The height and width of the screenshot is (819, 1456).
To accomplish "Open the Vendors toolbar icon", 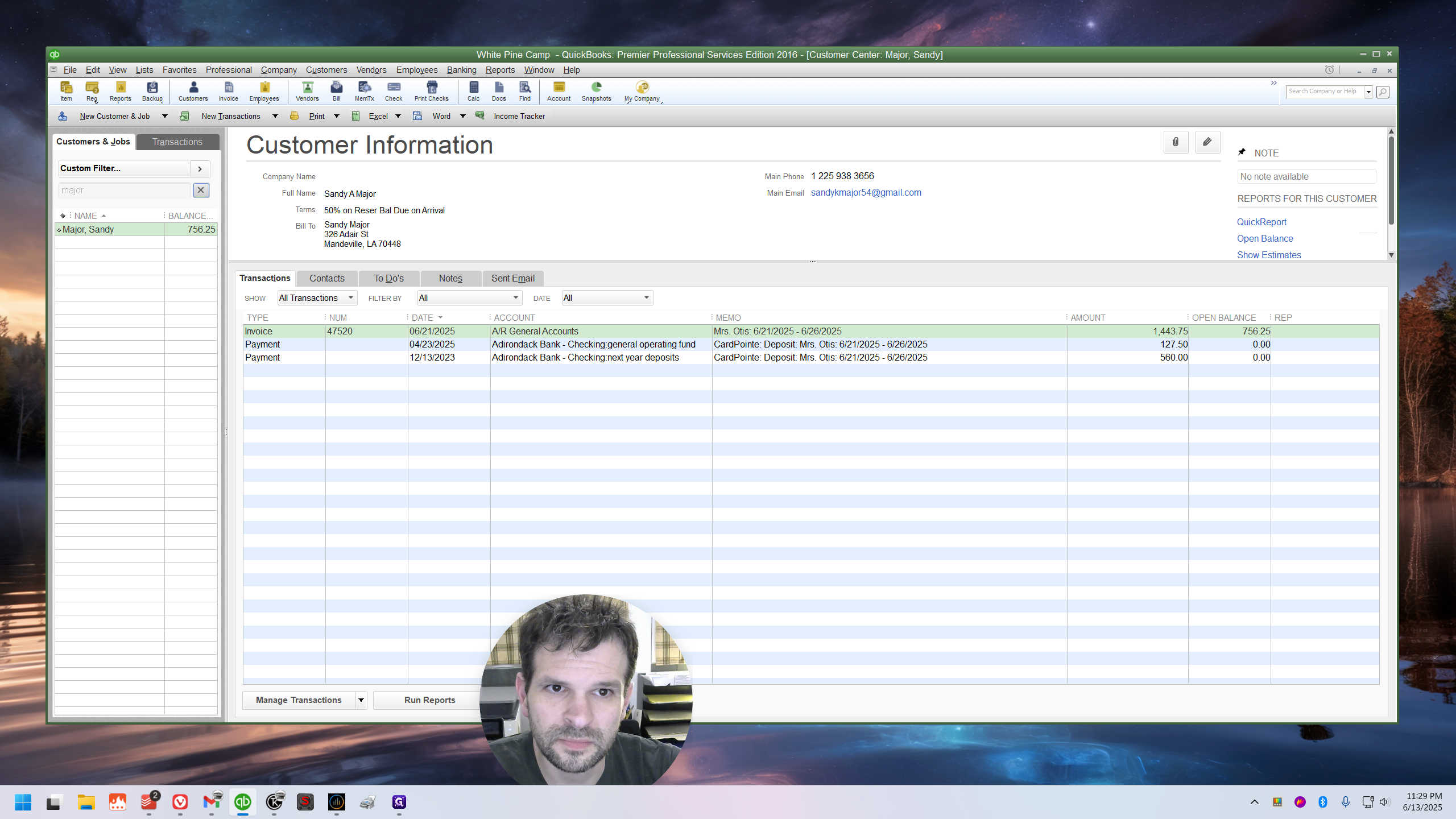I will click(308, 91).
